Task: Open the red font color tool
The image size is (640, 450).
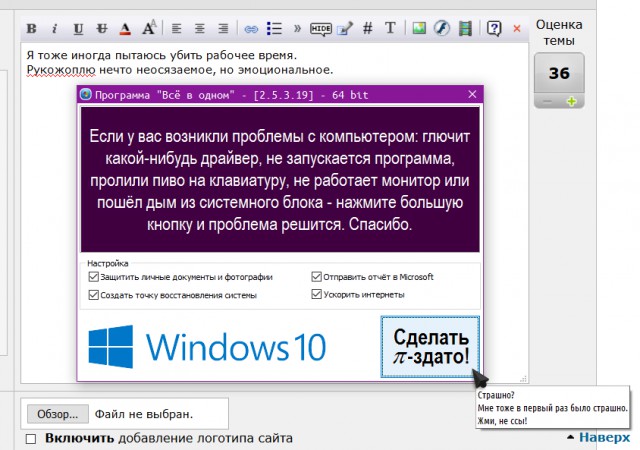Action: [125, 29]
